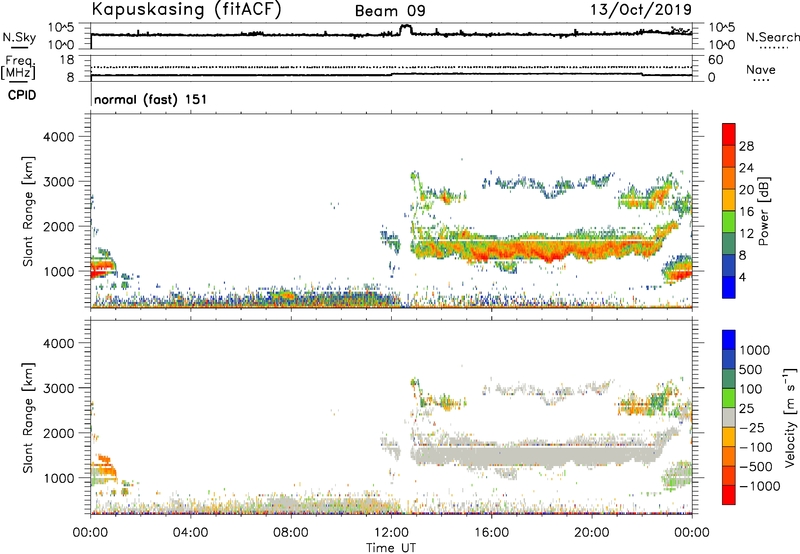This screenshot has height=554, width=800.
Task: Click the 'Power [dB]' colorbar label
Action: click(763, 211)
